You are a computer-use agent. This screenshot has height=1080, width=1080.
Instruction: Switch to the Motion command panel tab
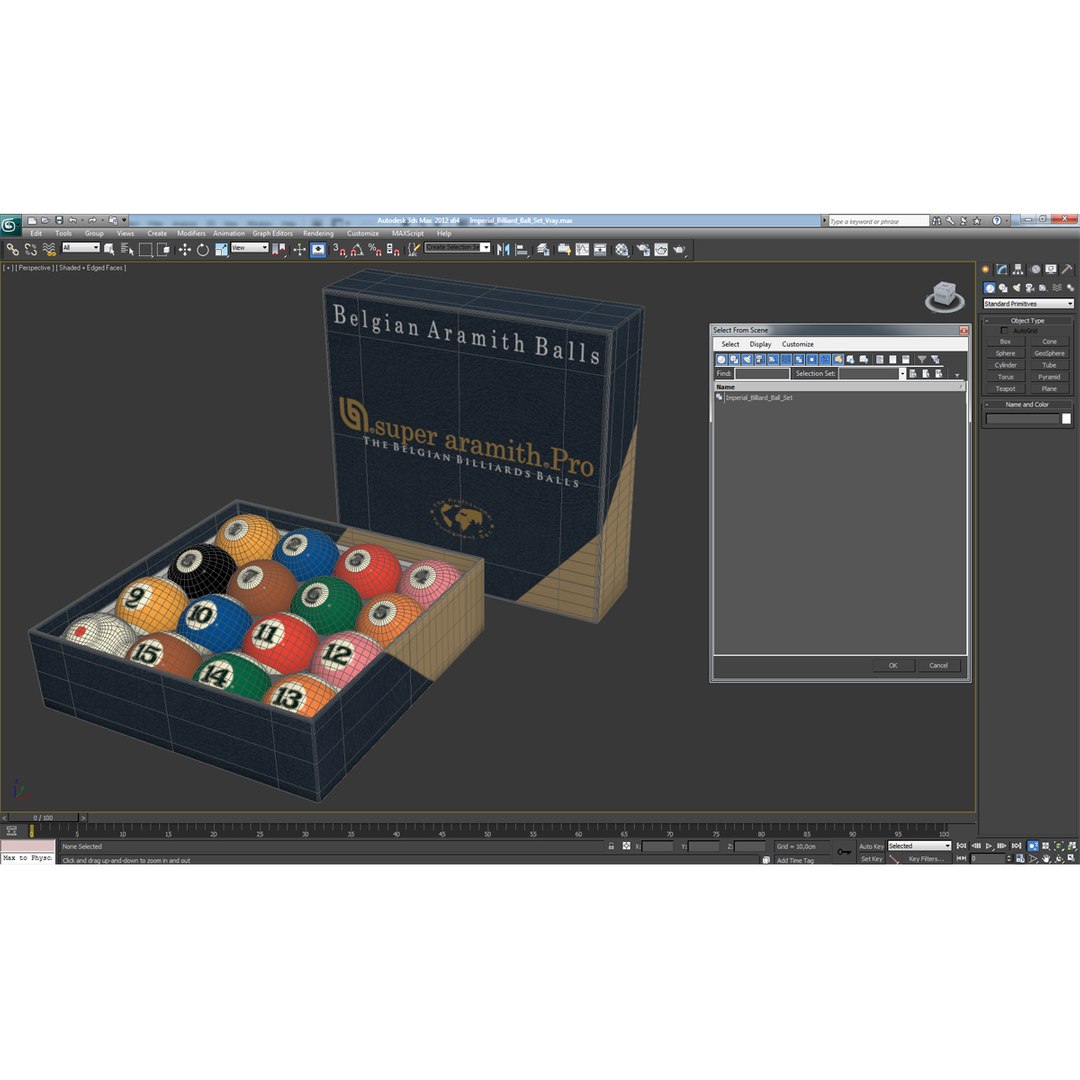(x=1035, y=269)
